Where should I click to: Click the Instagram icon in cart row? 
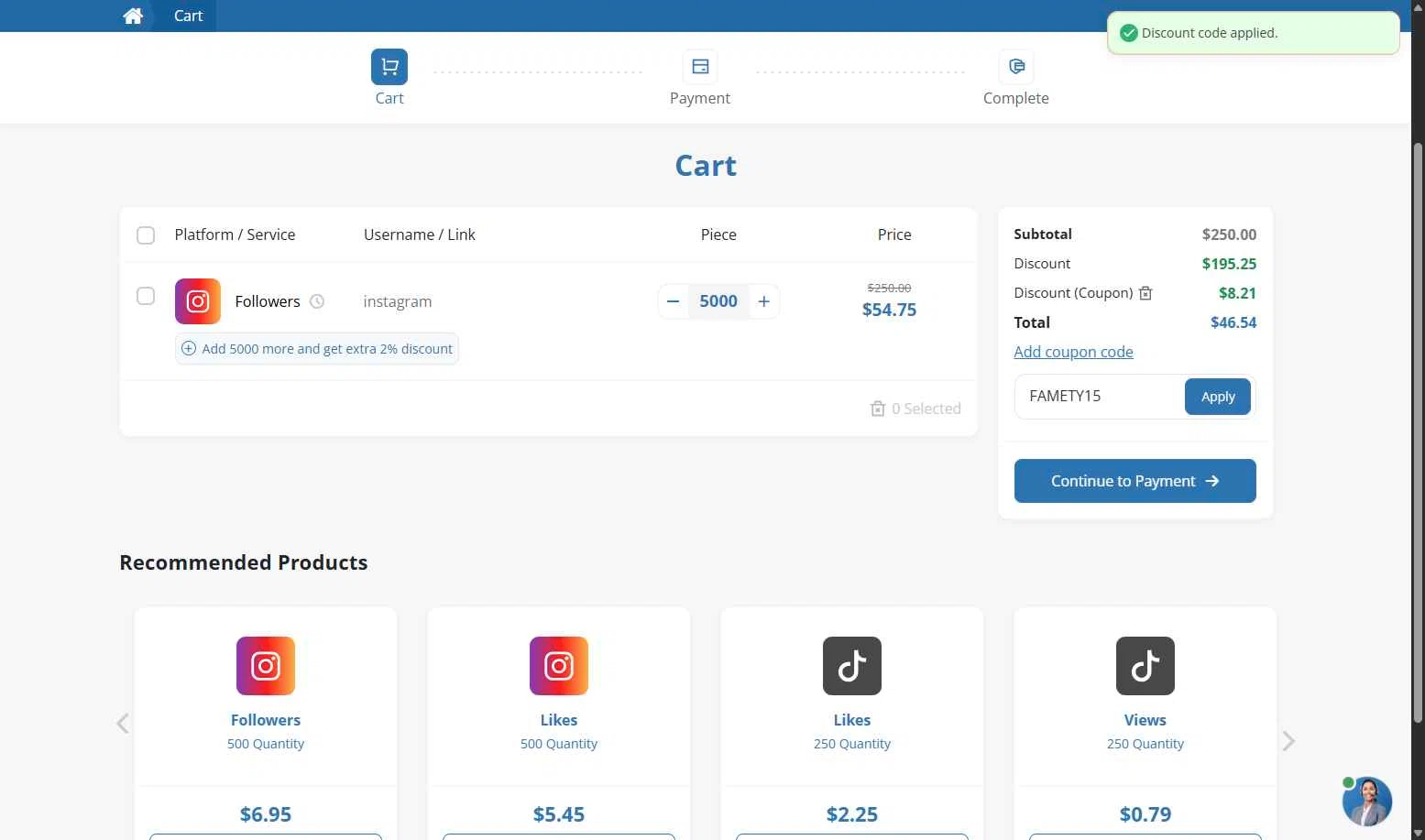(198, 301)
